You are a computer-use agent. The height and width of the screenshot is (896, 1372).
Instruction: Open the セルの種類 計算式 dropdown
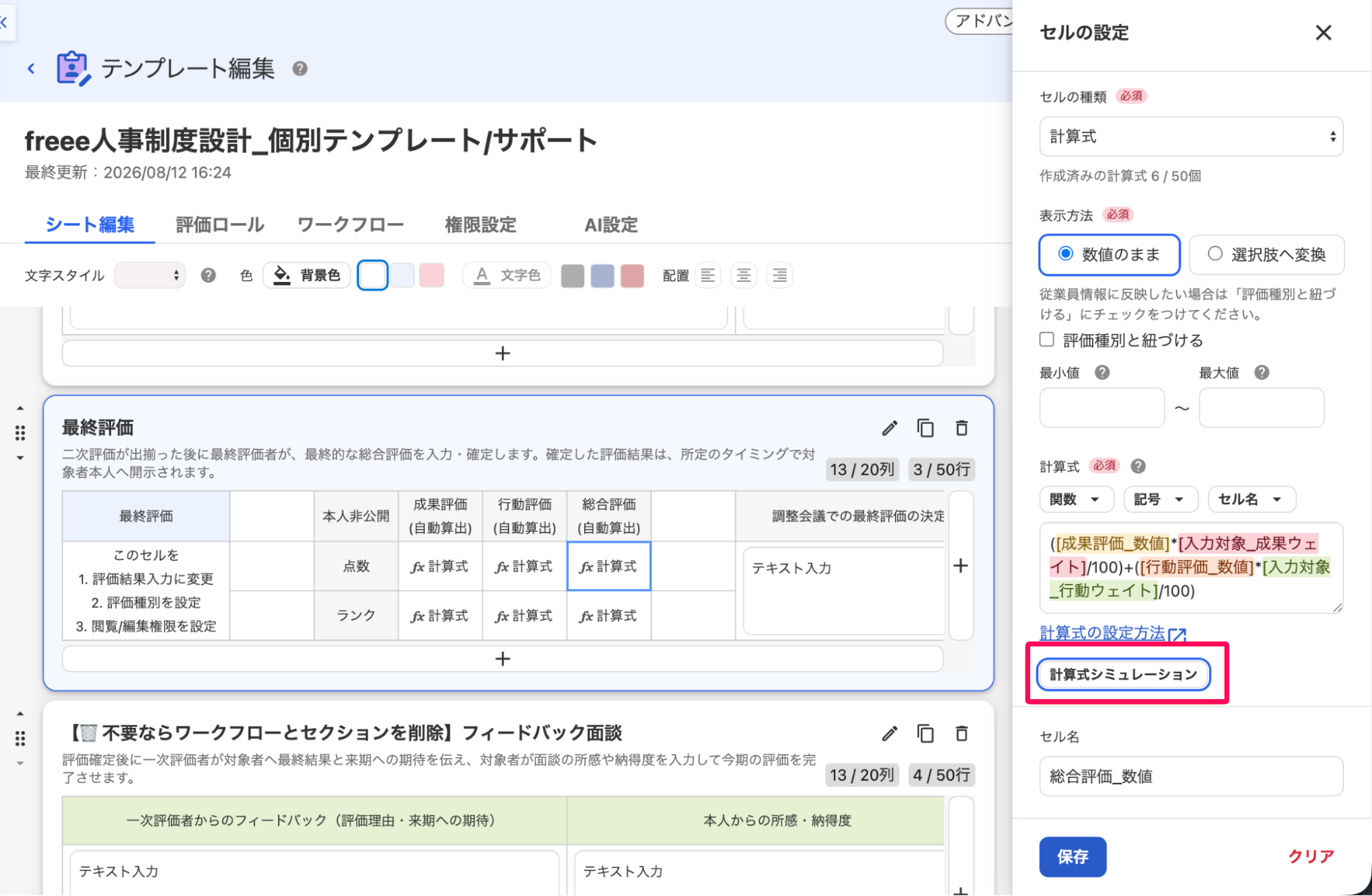point(1191,137)
